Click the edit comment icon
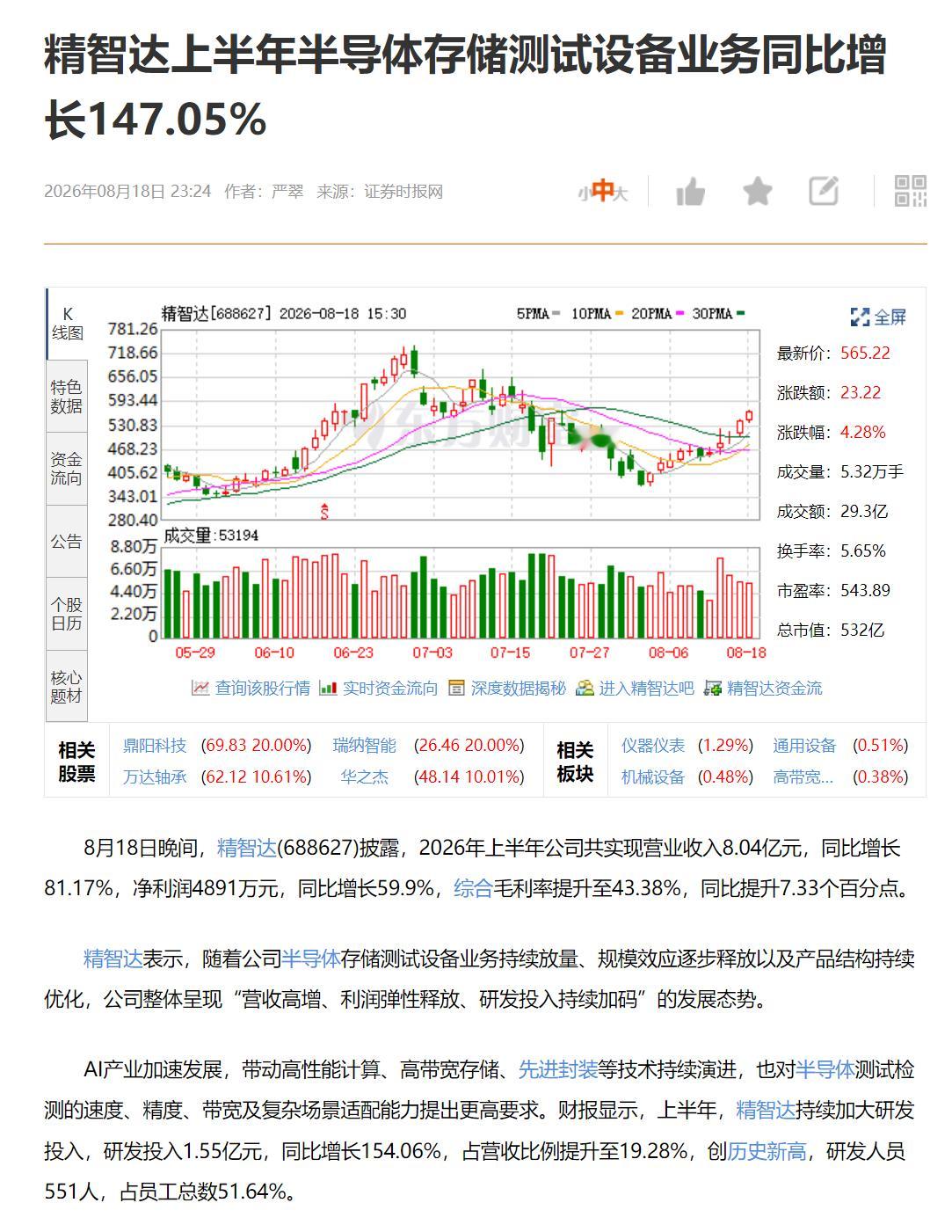Screen dimensions: 952x1232 (824, 191)
